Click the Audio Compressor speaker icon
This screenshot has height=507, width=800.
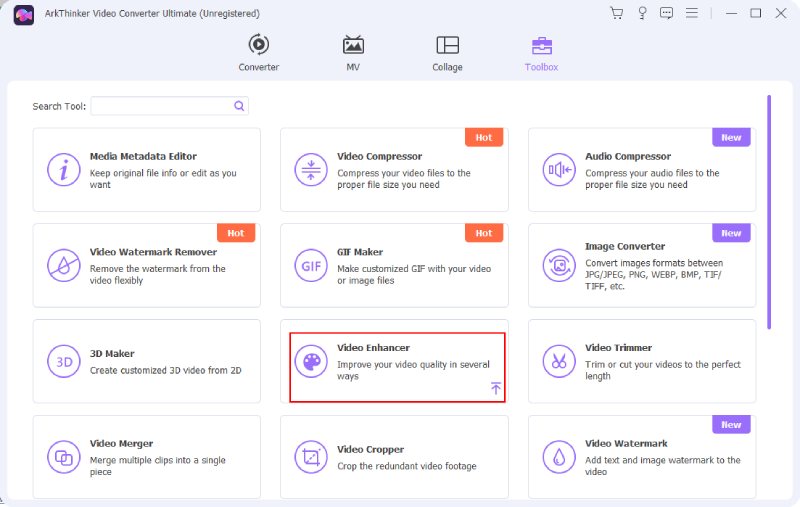[559, 170]
